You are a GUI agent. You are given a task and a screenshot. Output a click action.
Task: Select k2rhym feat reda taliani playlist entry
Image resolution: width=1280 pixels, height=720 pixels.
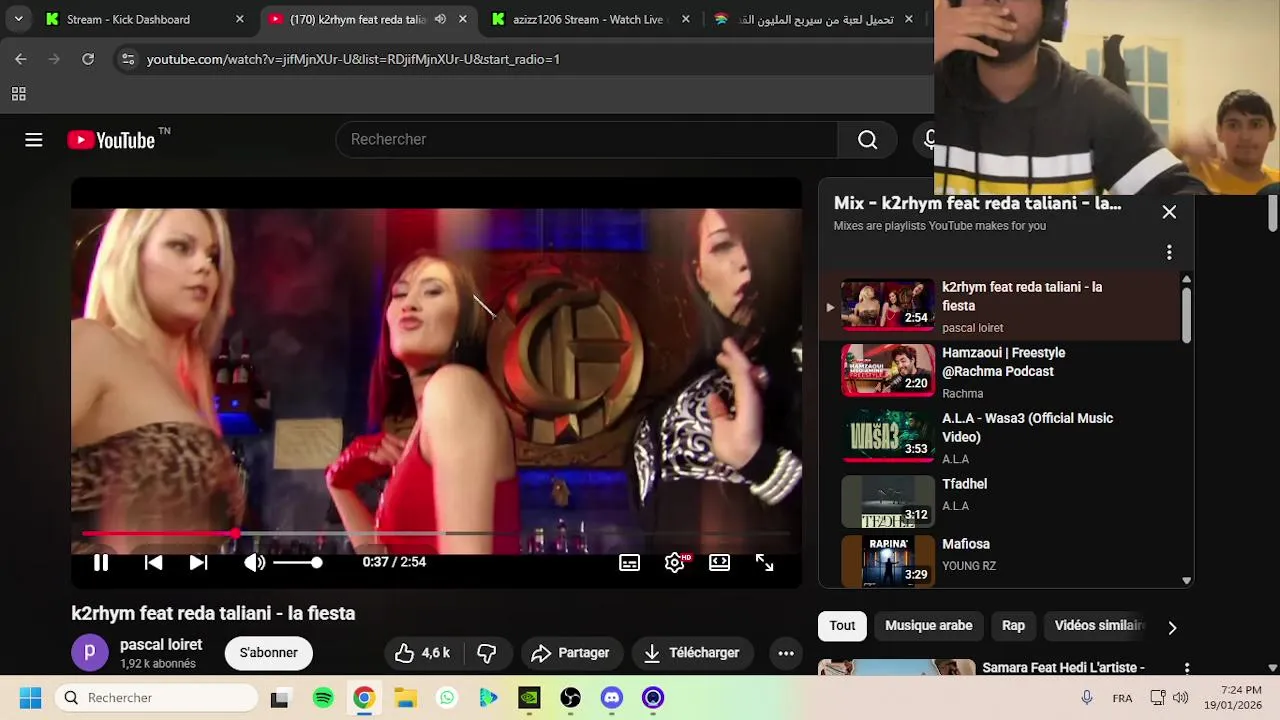[1000, 306]
